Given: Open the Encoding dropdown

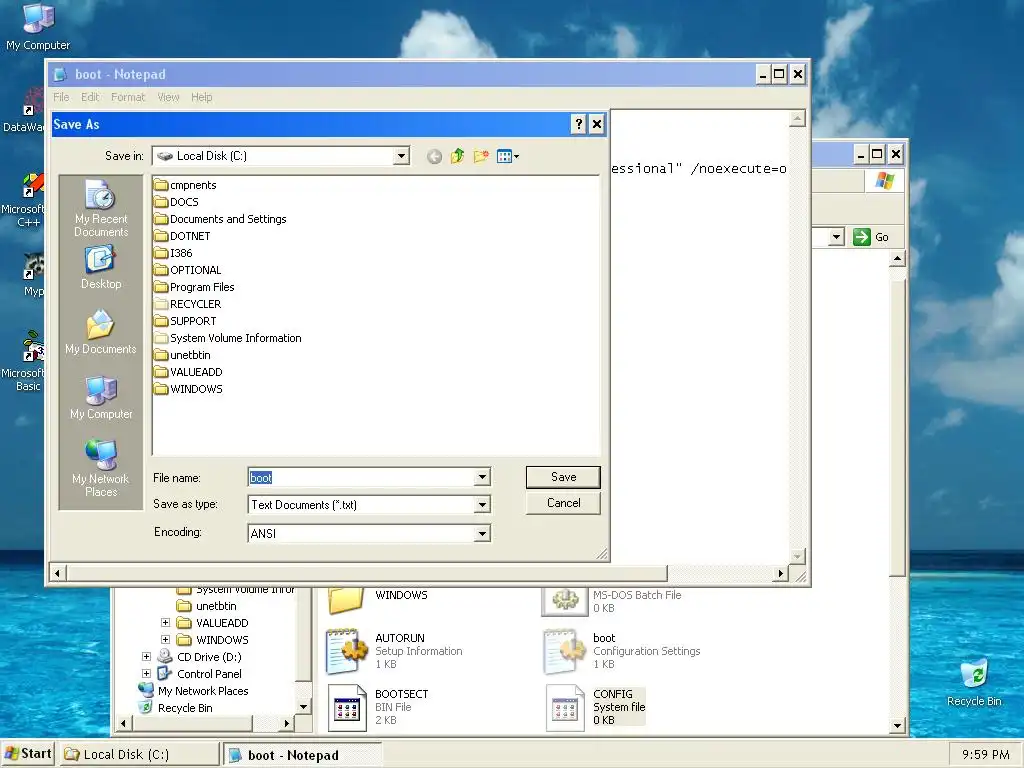Looking at the screenshot, I should (x=482, y=534).
